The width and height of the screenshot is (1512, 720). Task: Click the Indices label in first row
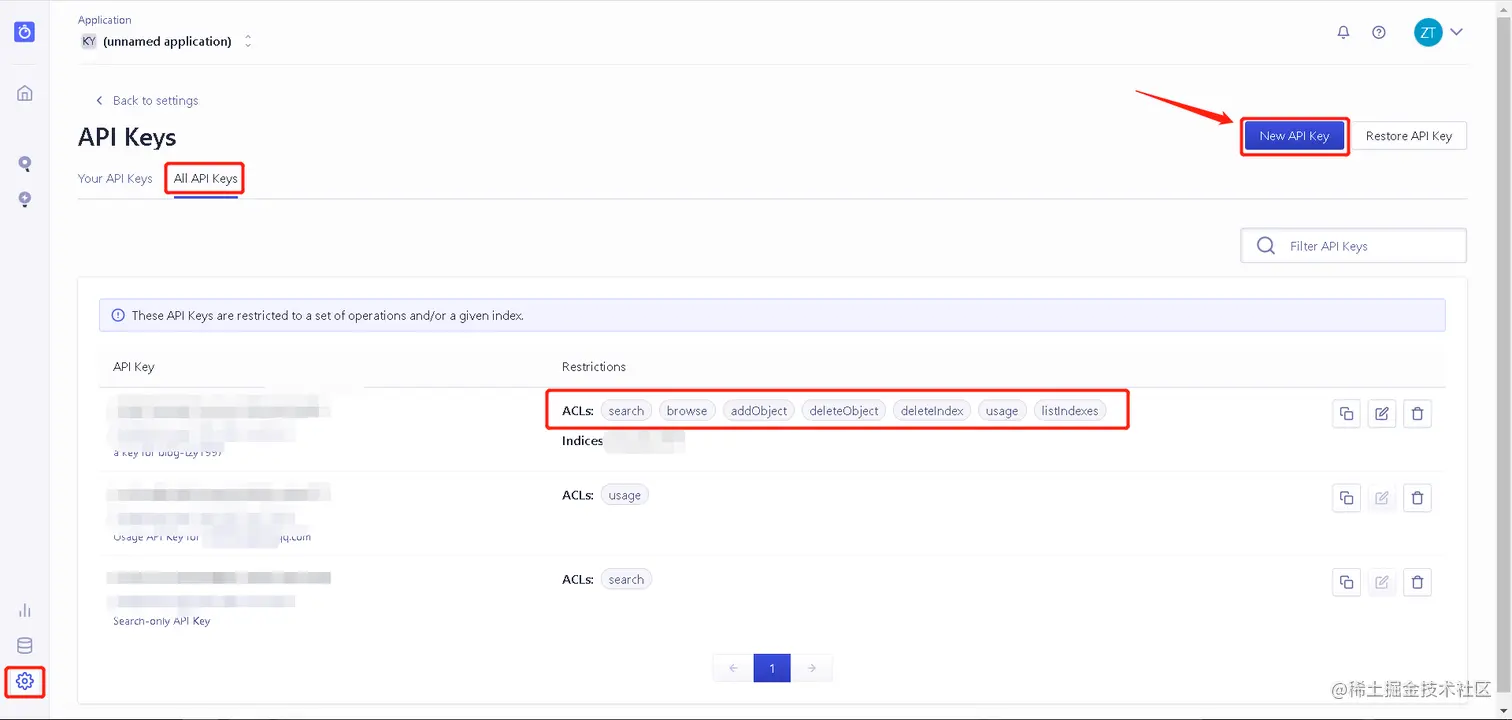point(582,441)
